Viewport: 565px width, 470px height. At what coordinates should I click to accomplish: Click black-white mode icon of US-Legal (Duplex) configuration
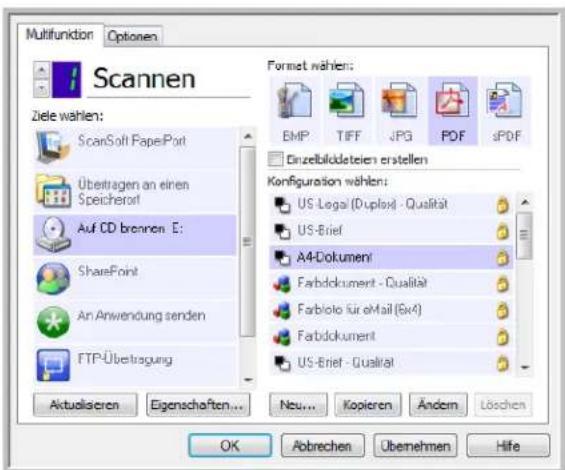tap(282, 205)
